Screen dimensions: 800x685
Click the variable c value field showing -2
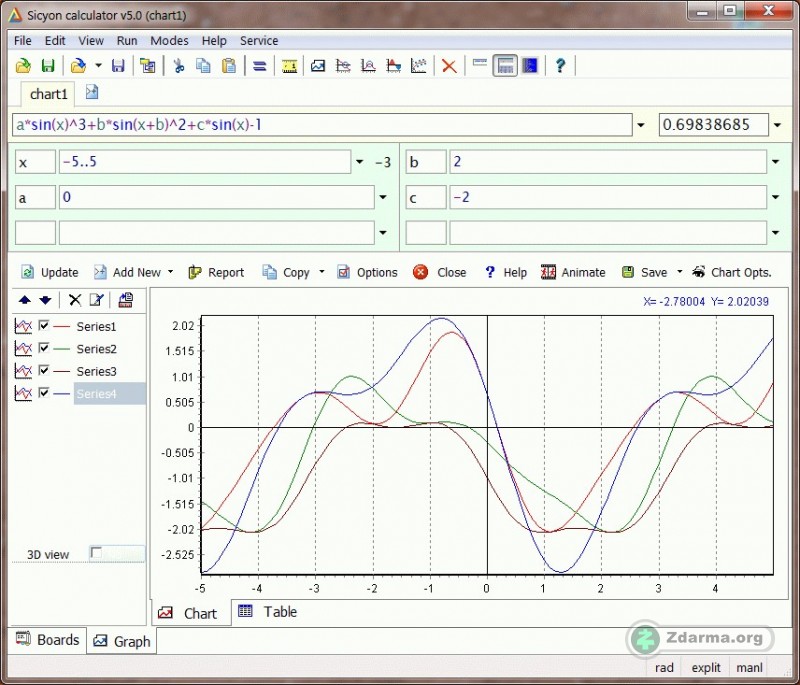608,197
